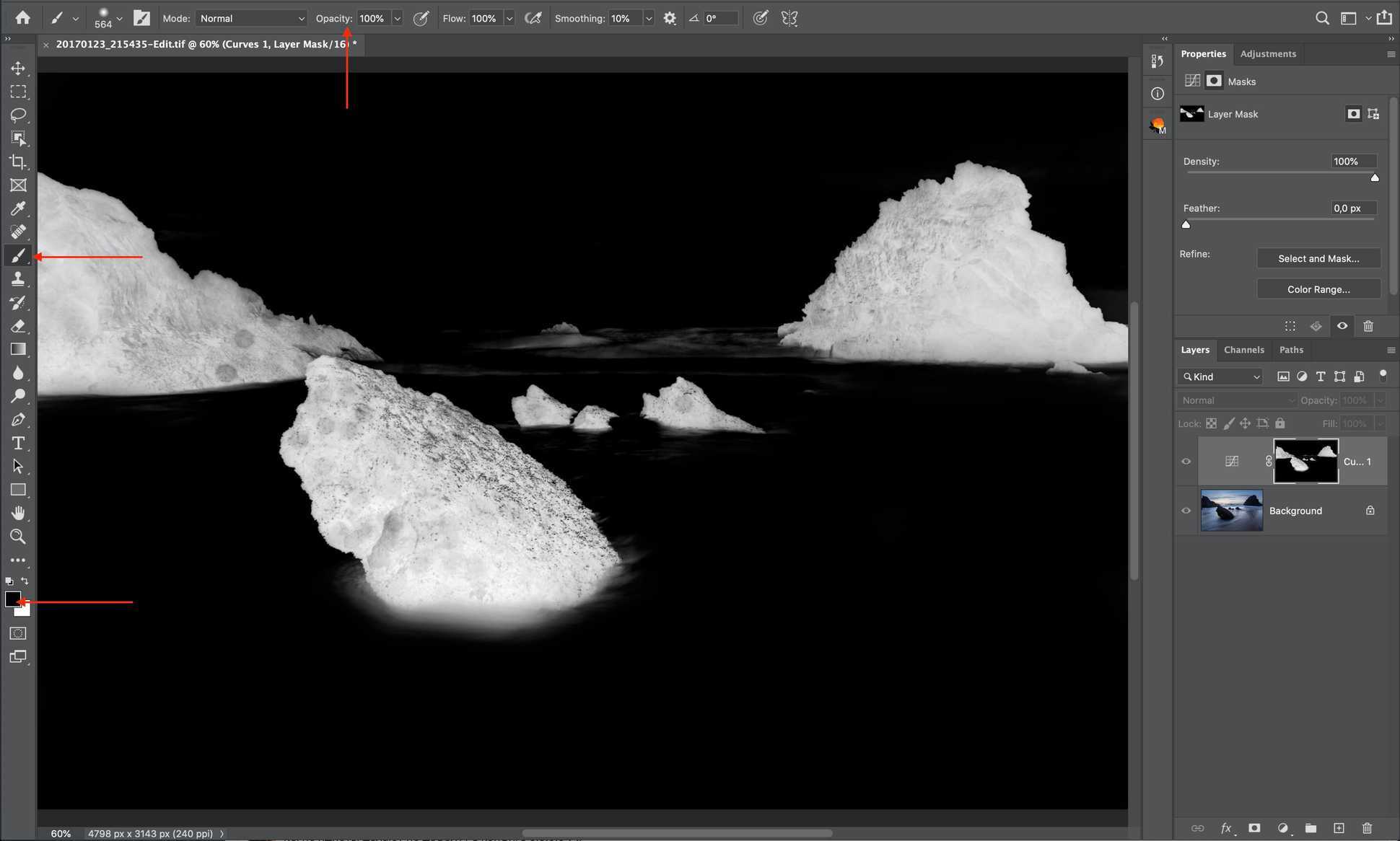Expand the Flow slider dropdown
The width and height of the screenshot is (1400, 841).
coord(509,18)
